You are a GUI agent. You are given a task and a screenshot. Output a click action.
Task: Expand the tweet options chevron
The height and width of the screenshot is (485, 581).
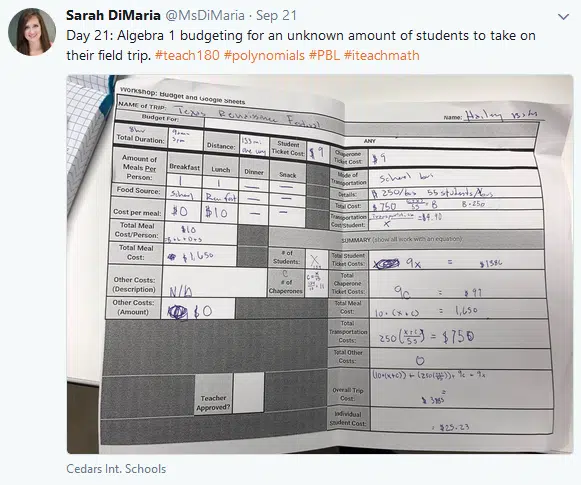(x=563, y=17)
